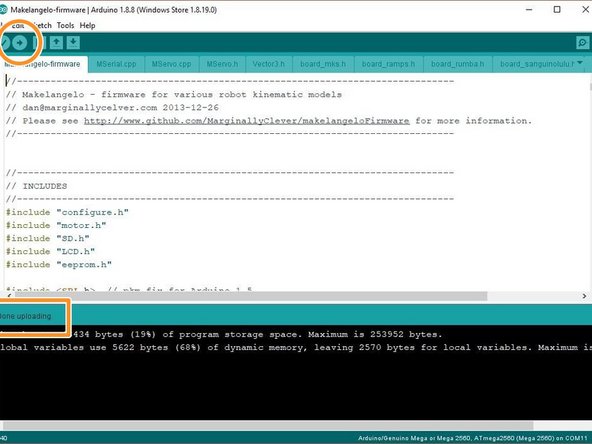Switch to the MServo.cpp tab
This screenshot has height=444, width=592.
(171, 64)
